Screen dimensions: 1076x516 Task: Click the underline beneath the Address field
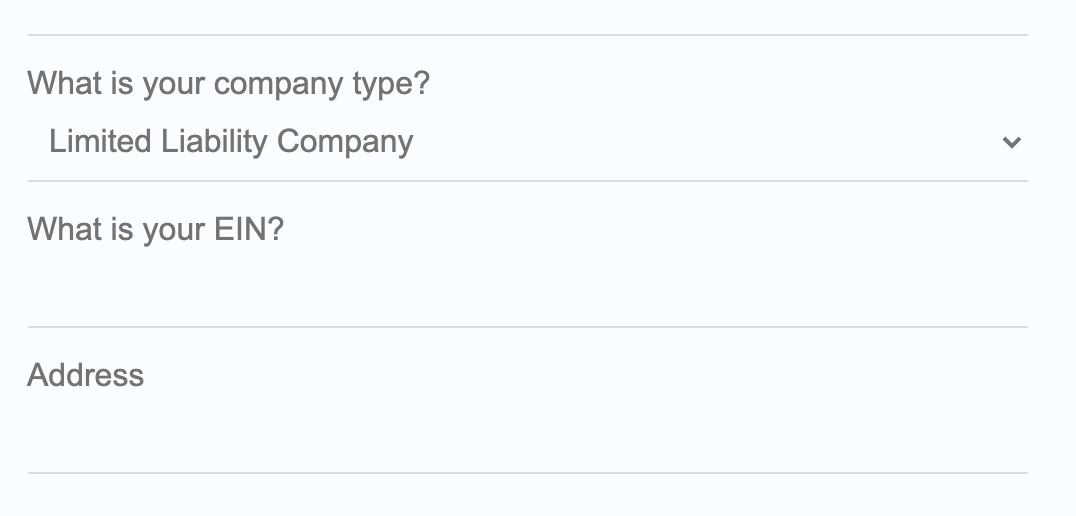[x=527, y=472]
